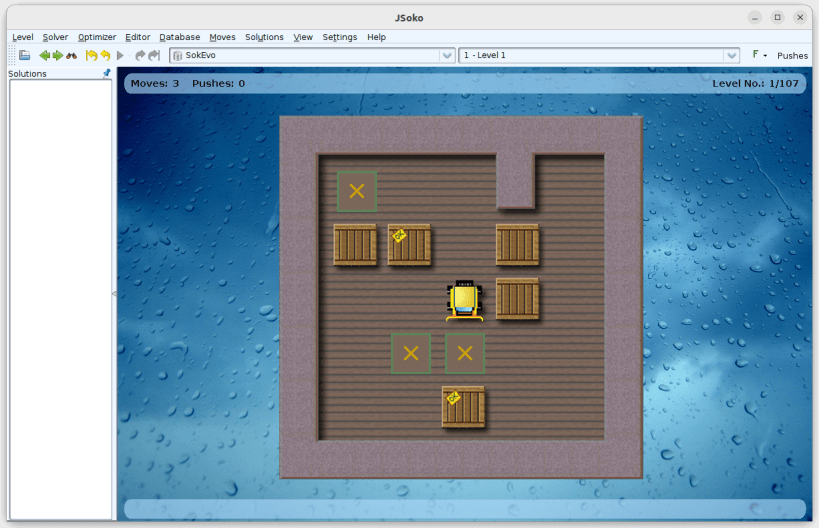Click the yellow forklift player
This screenshot has width=819, height=528.
tap(464, 300)
